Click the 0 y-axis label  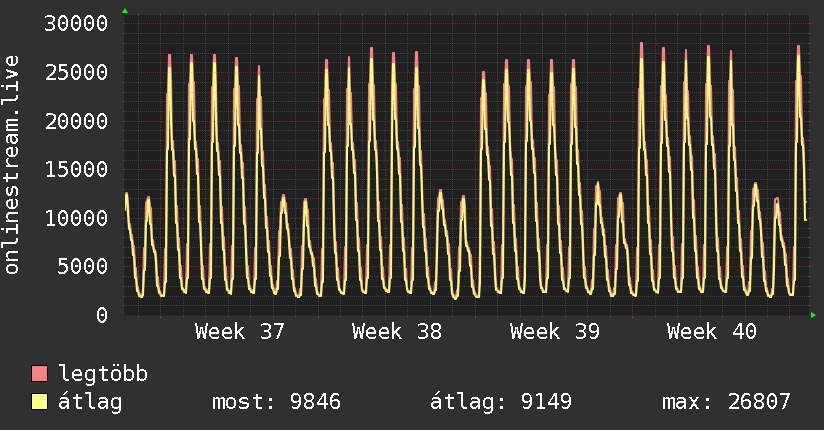click(x=102, y=315)
